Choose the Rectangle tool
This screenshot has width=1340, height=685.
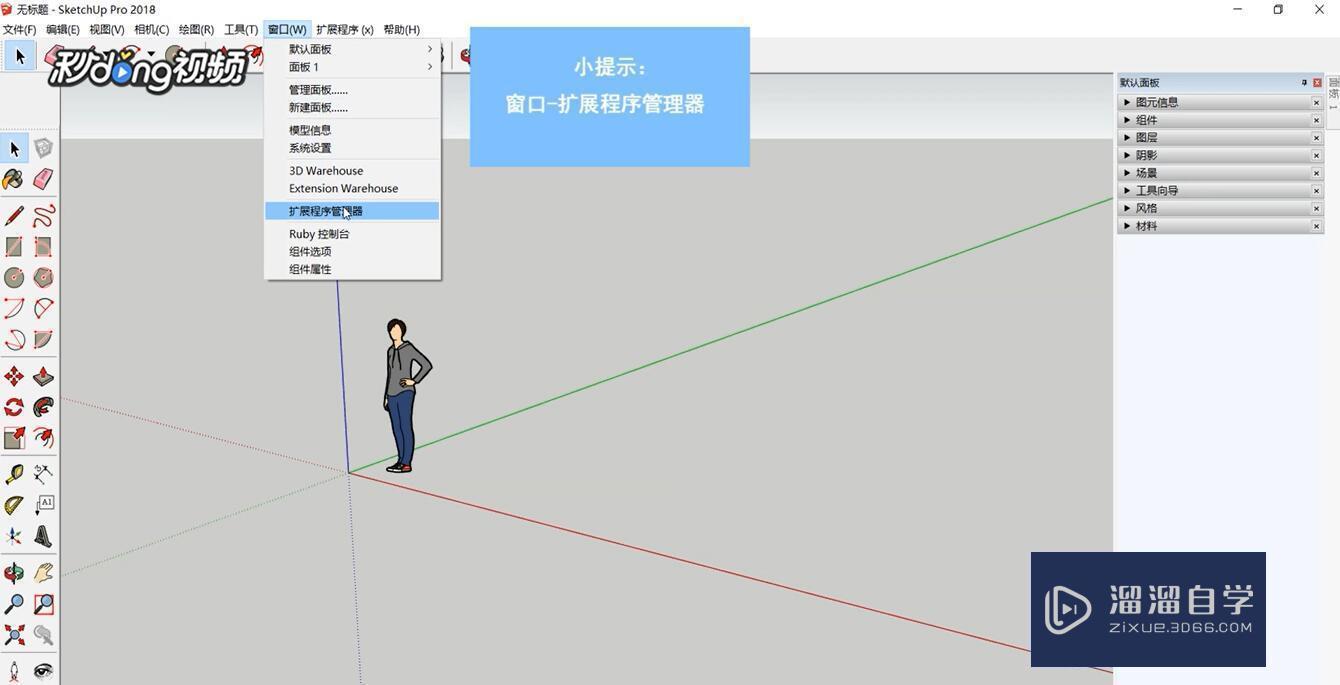pos(14,246)
